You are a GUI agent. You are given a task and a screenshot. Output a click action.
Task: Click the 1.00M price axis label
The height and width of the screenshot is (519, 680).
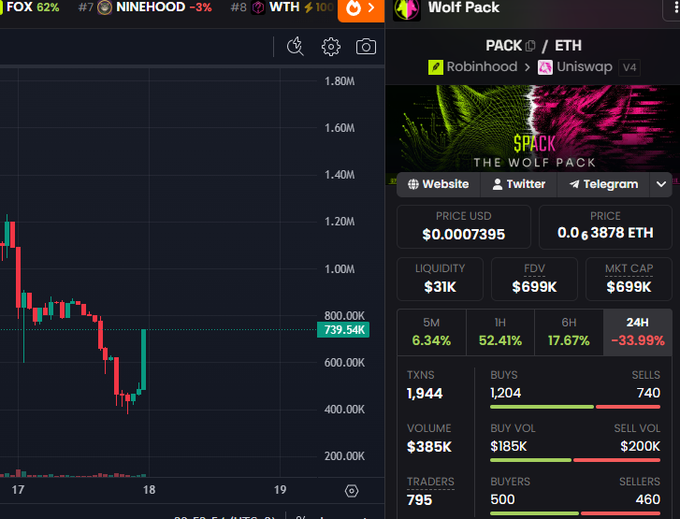point(340,269)
